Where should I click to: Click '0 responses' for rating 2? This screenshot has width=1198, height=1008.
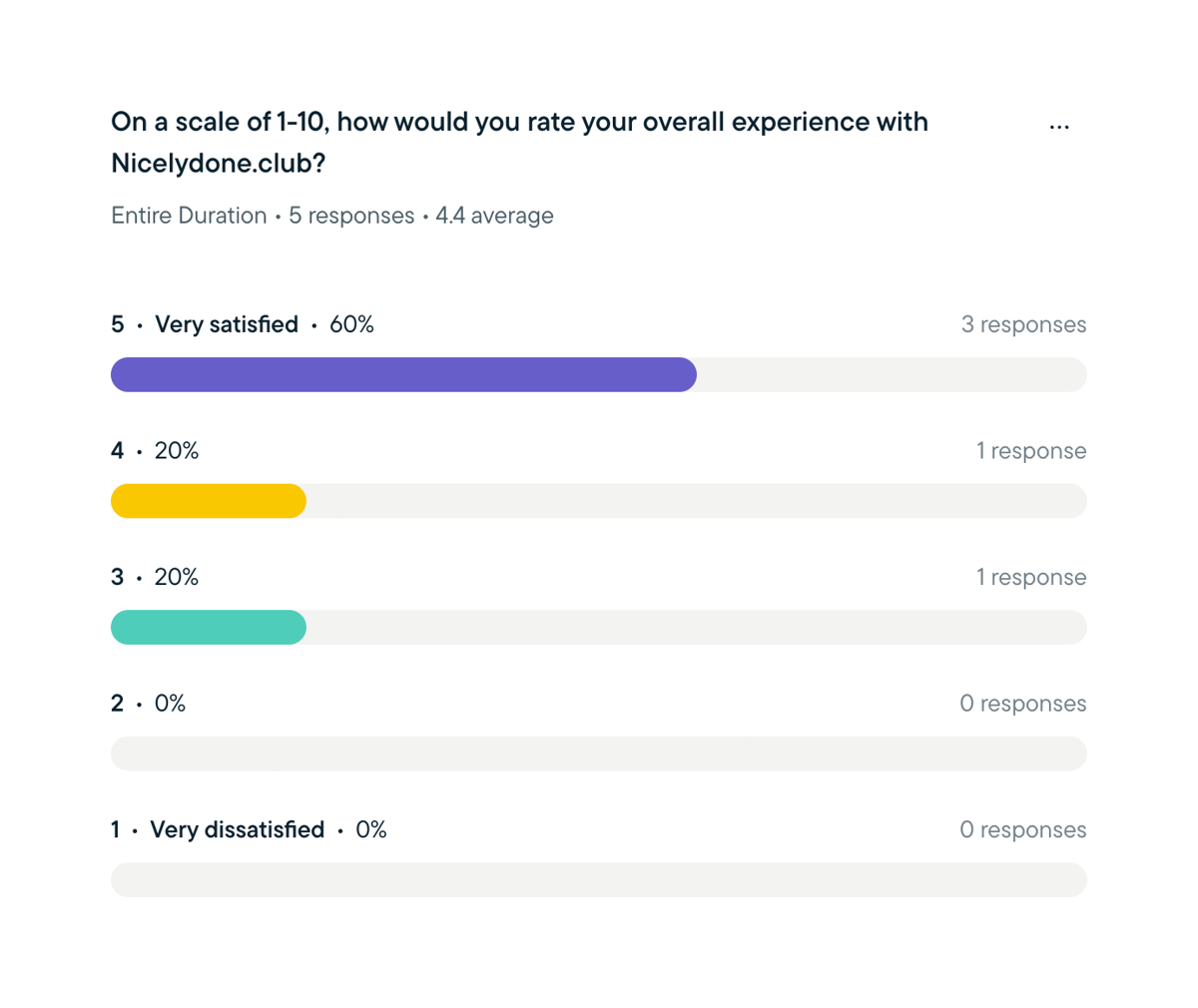coord(1022,704)
